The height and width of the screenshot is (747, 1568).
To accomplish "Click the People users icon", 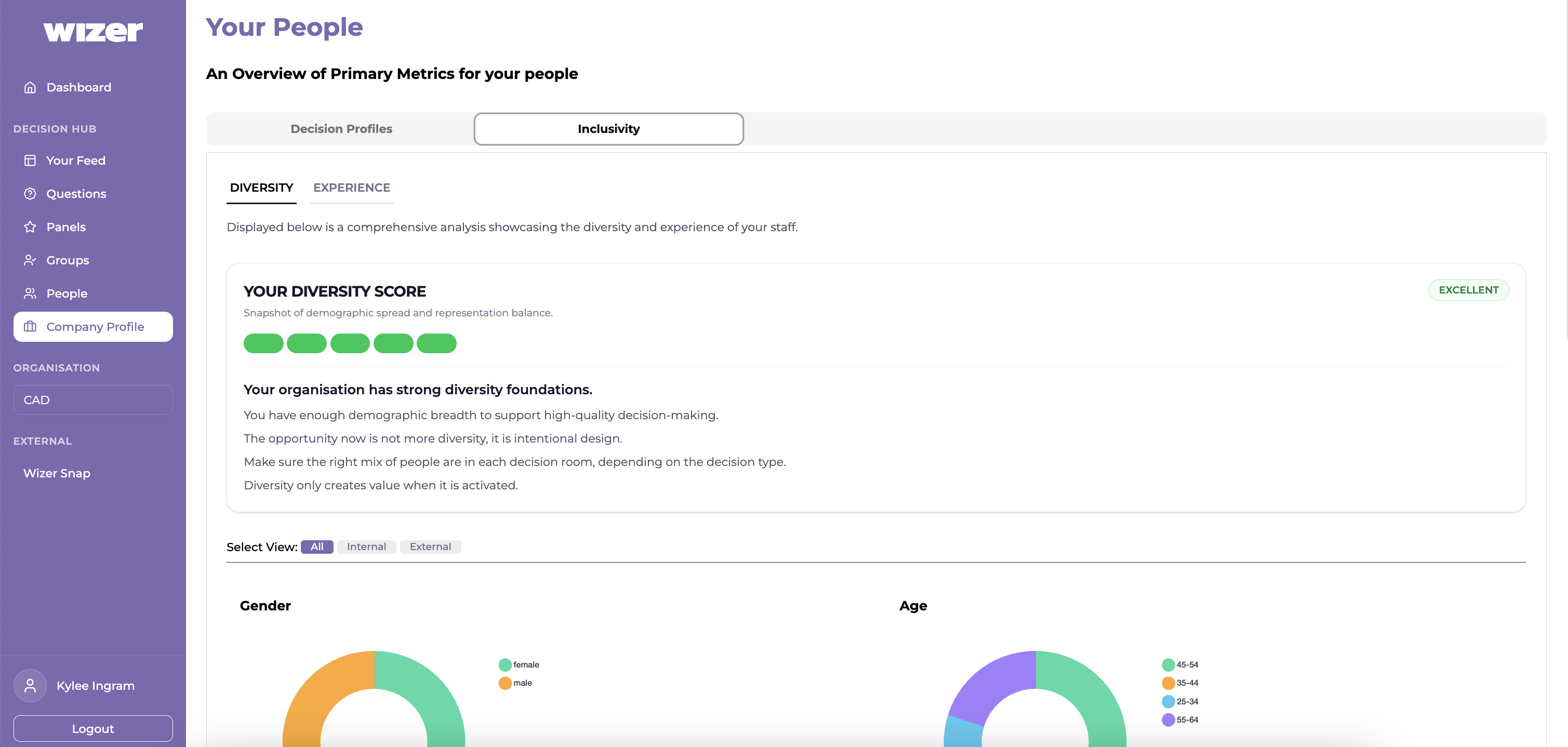I will tap(30, 294).
